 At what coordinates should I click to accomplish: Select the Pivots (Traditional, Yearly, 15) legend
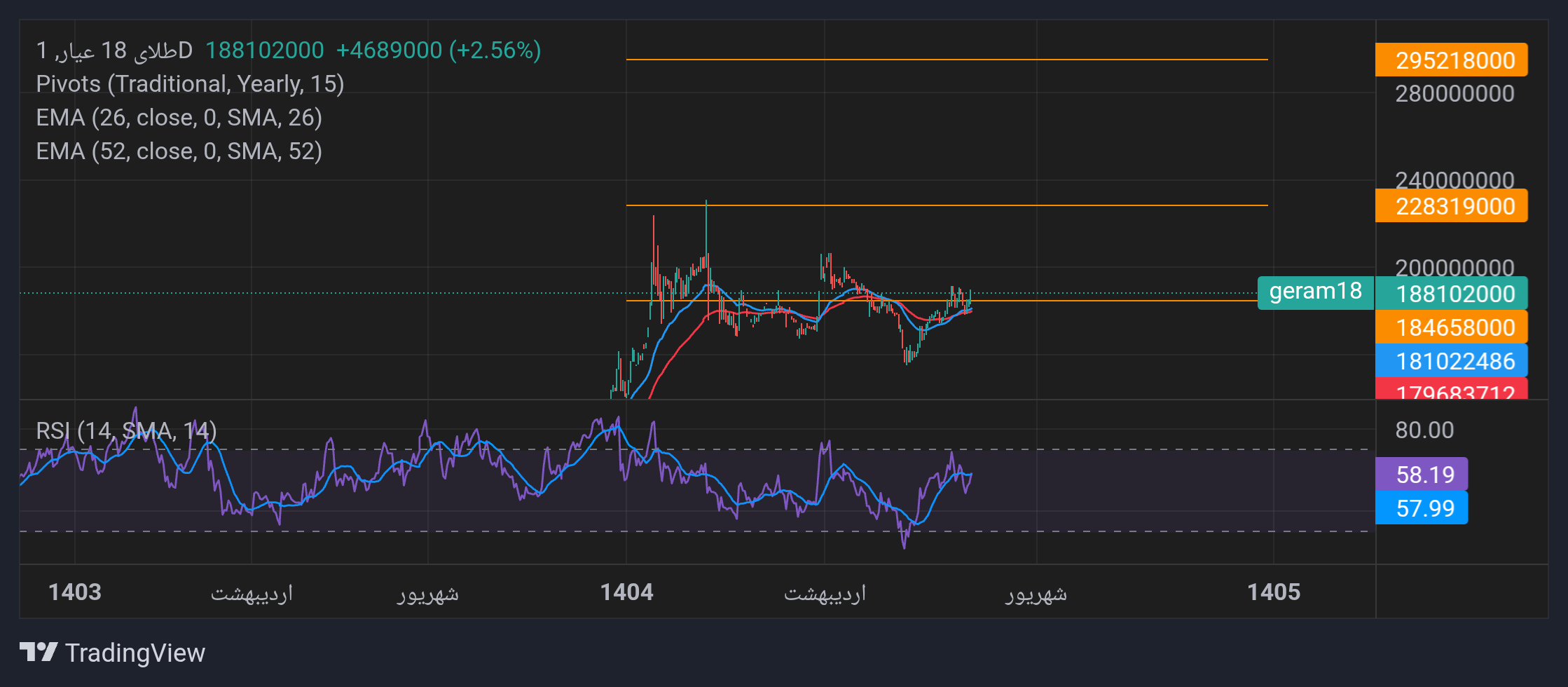click(x=190, y=84)
